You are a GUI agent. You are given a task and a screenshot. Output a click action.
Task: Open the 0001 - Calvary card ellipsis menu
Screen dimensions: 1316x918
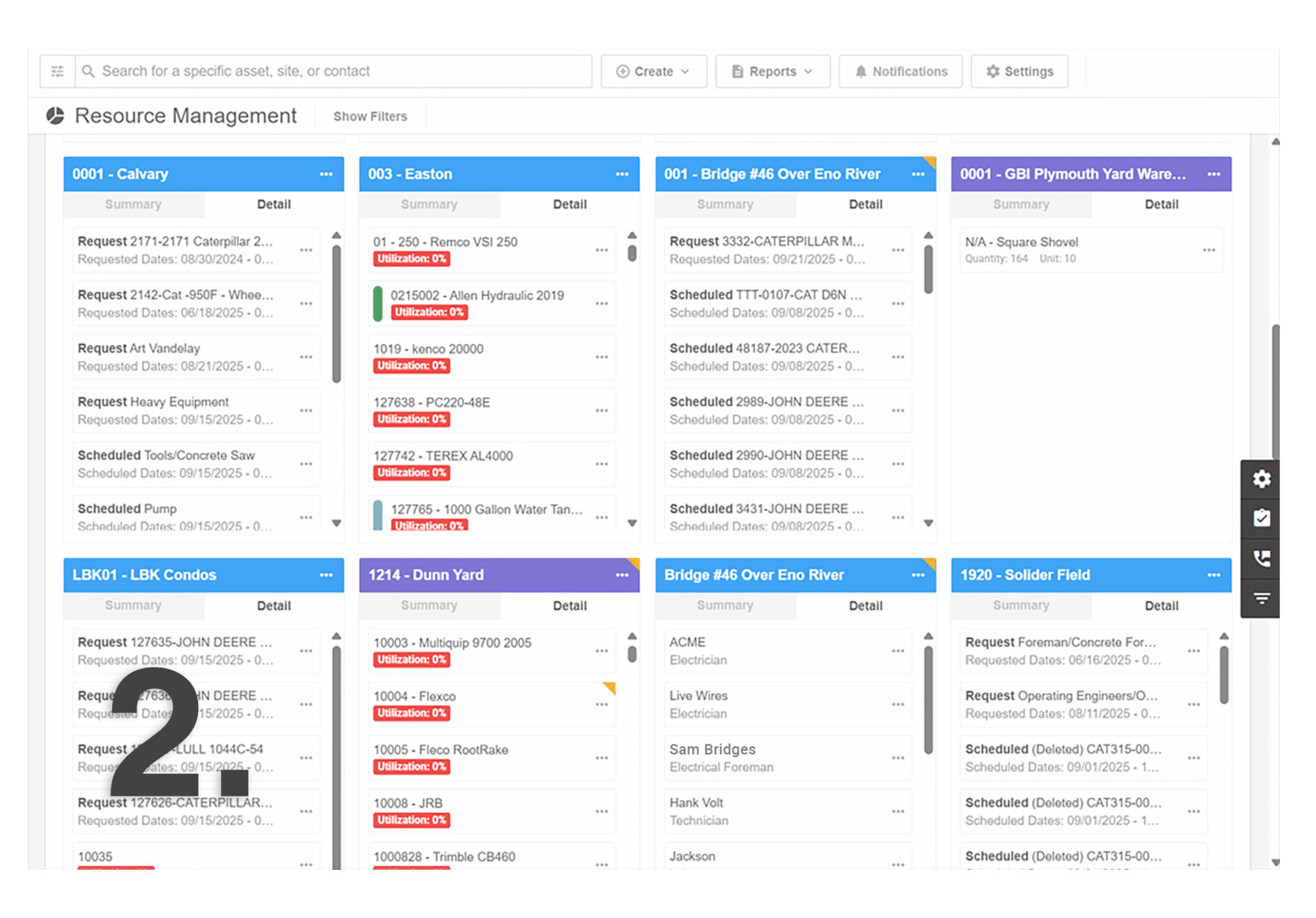pos(326,174)
